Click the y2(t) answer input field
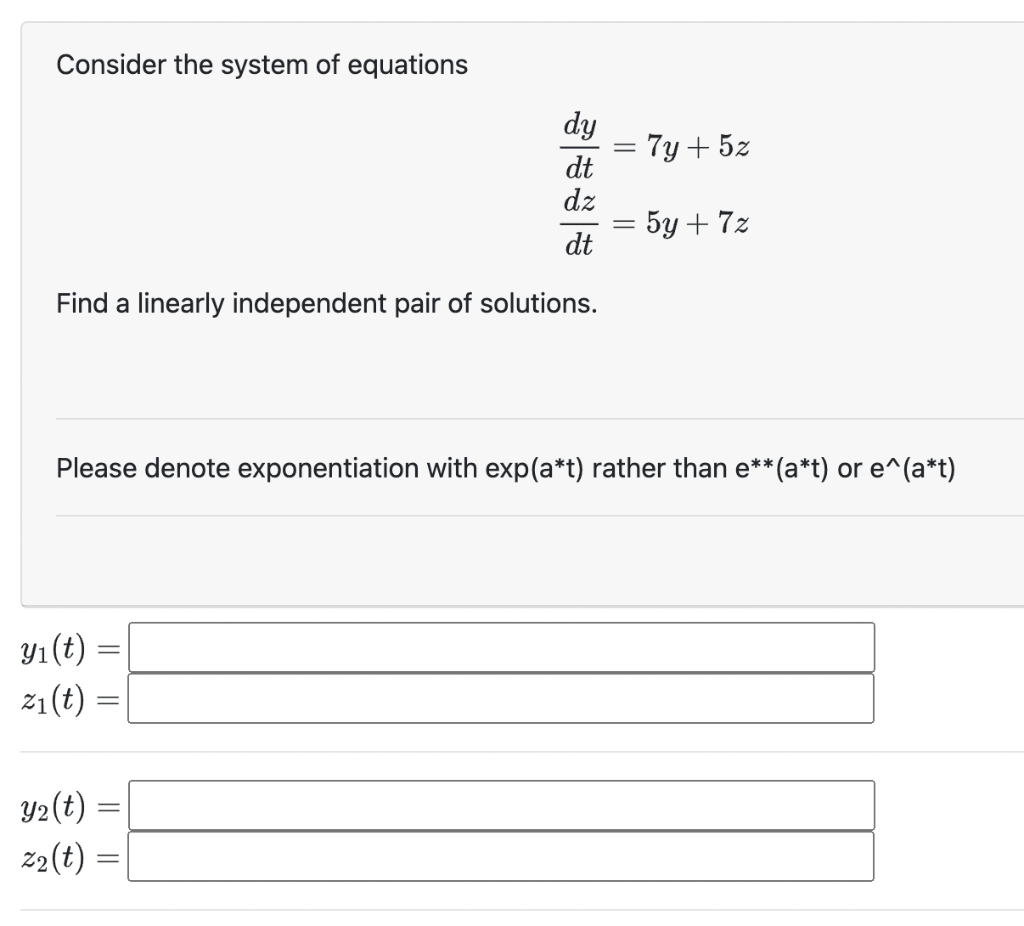 pos(500,805)
